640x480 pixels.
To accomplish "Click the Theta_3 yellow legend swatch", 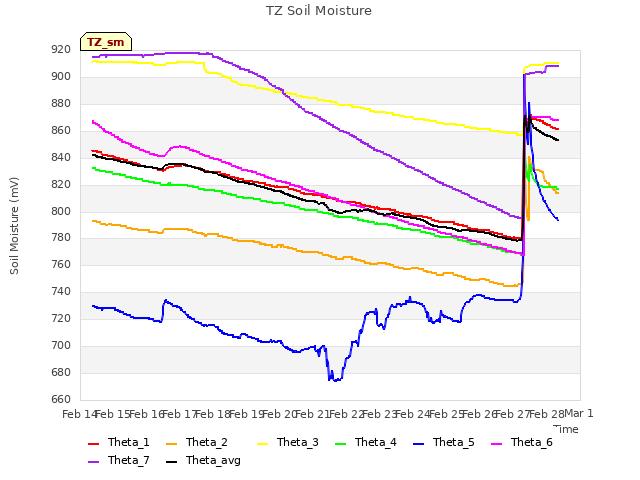I will tap(262, 443).
